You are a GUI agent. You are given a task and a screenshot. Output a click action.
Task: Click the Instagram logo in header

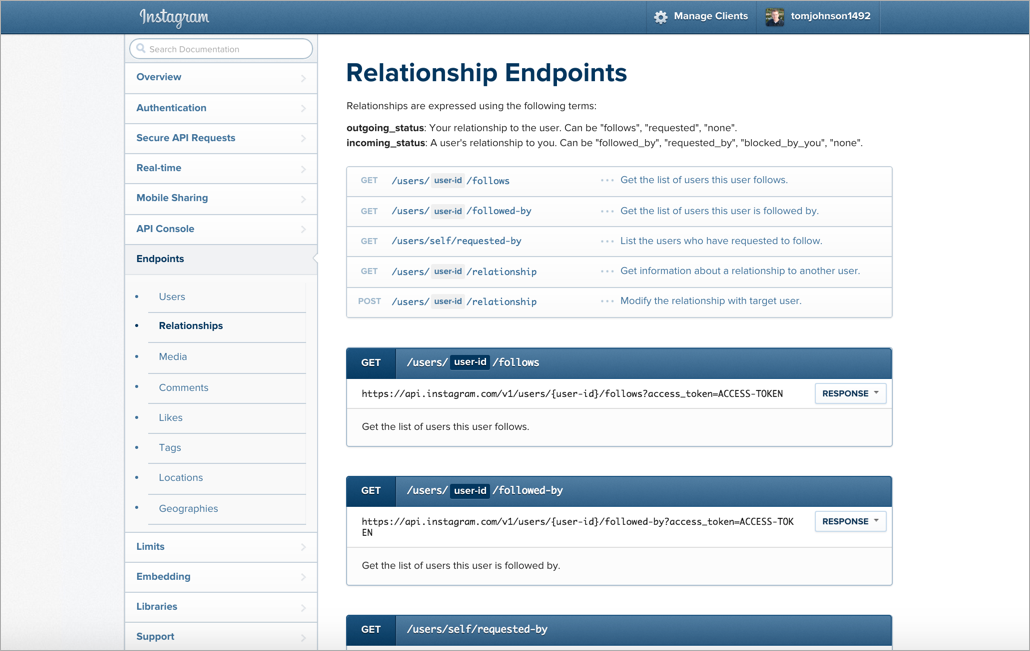(174, 17)
